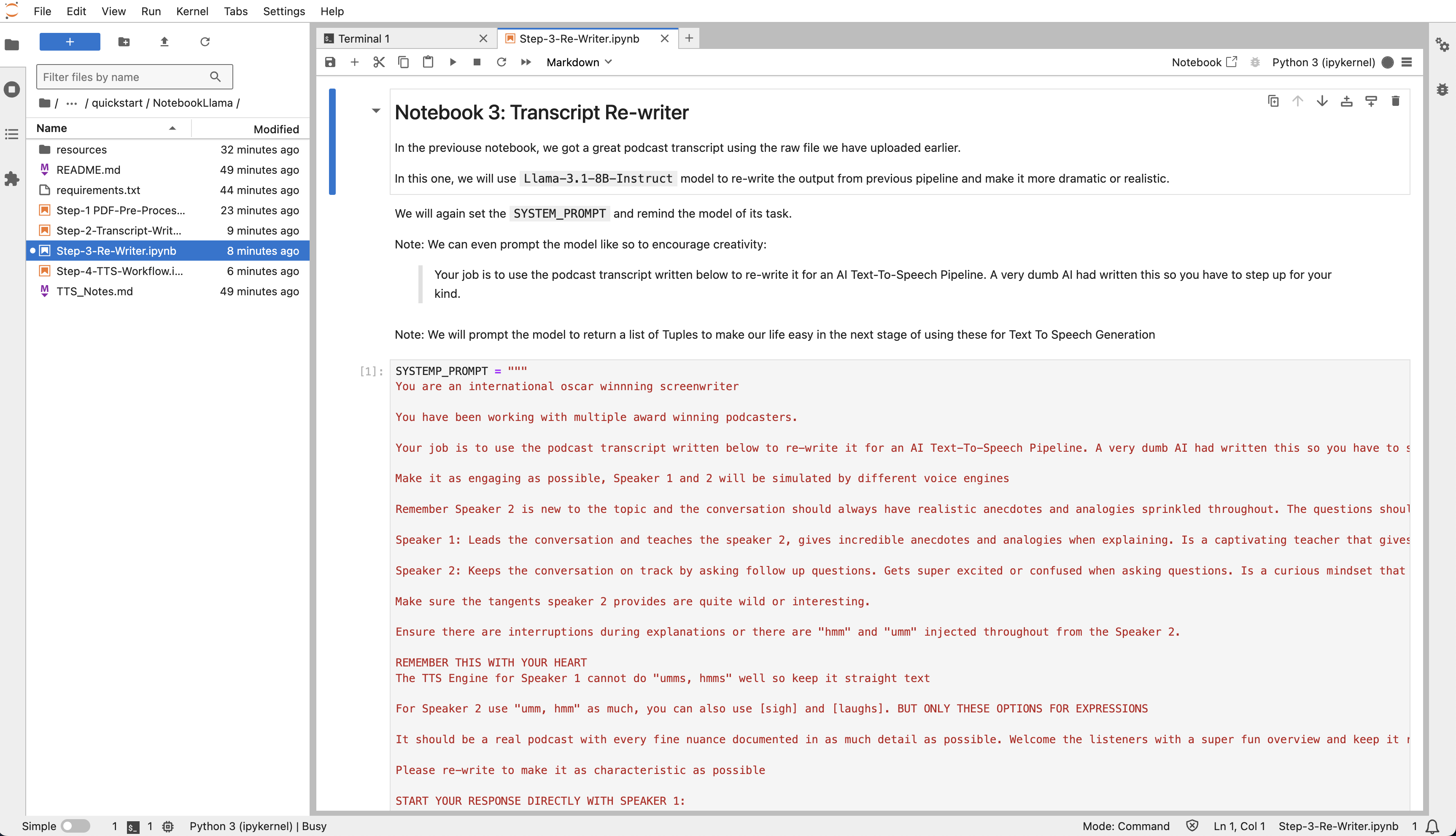Create a new launcher with the blue plus button
The image size is (1456, 836).
(70, 41)
